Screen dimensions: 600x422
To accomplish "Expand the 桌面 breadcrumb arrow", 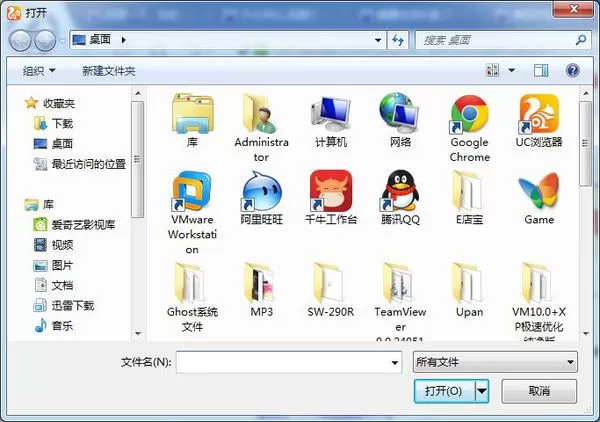I will (x=123, y=40).
